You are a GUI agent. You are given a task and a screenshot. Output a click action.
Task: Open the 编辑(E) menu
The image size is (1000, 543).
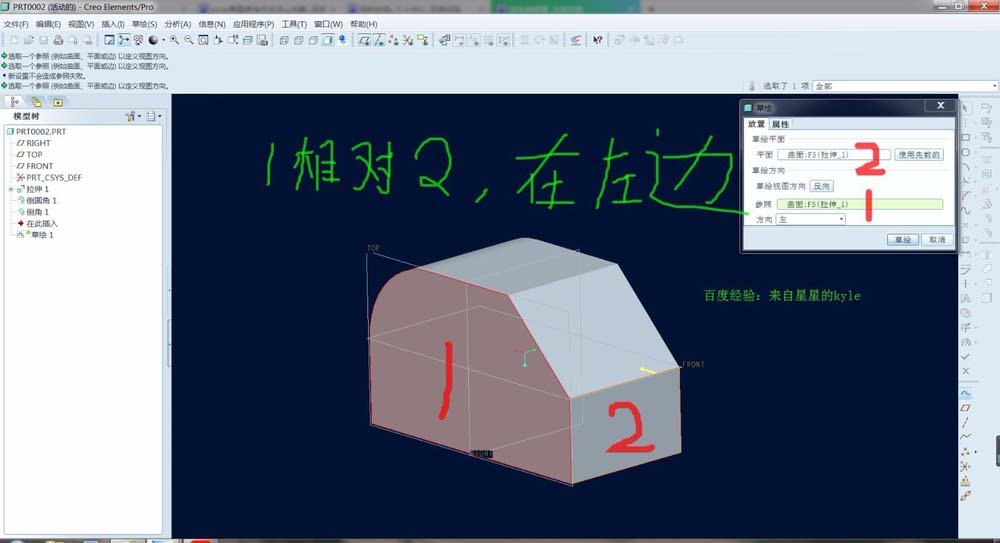point(48,24)
